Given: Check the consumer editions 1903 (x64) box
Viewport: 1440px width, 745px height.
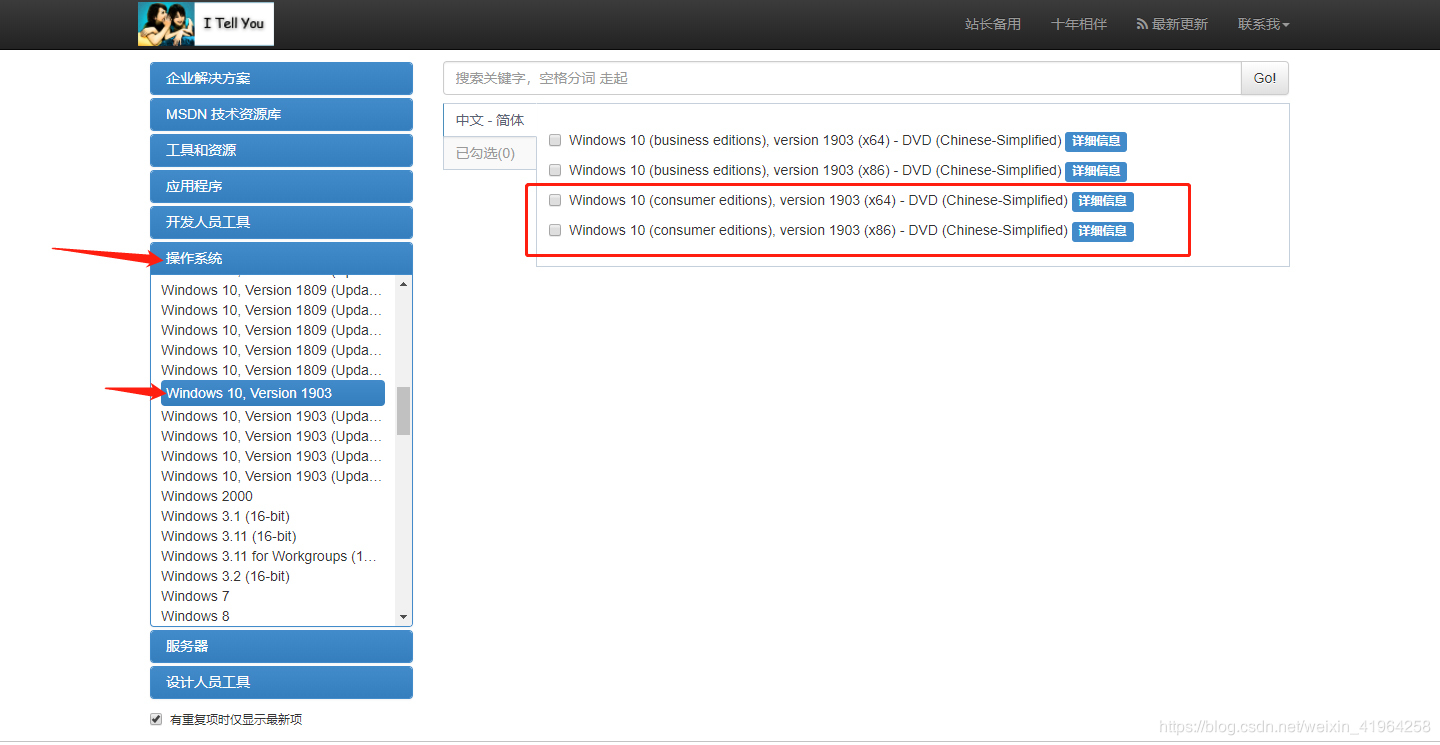Looking at the screenshot, I should click(x=555, y=201).
